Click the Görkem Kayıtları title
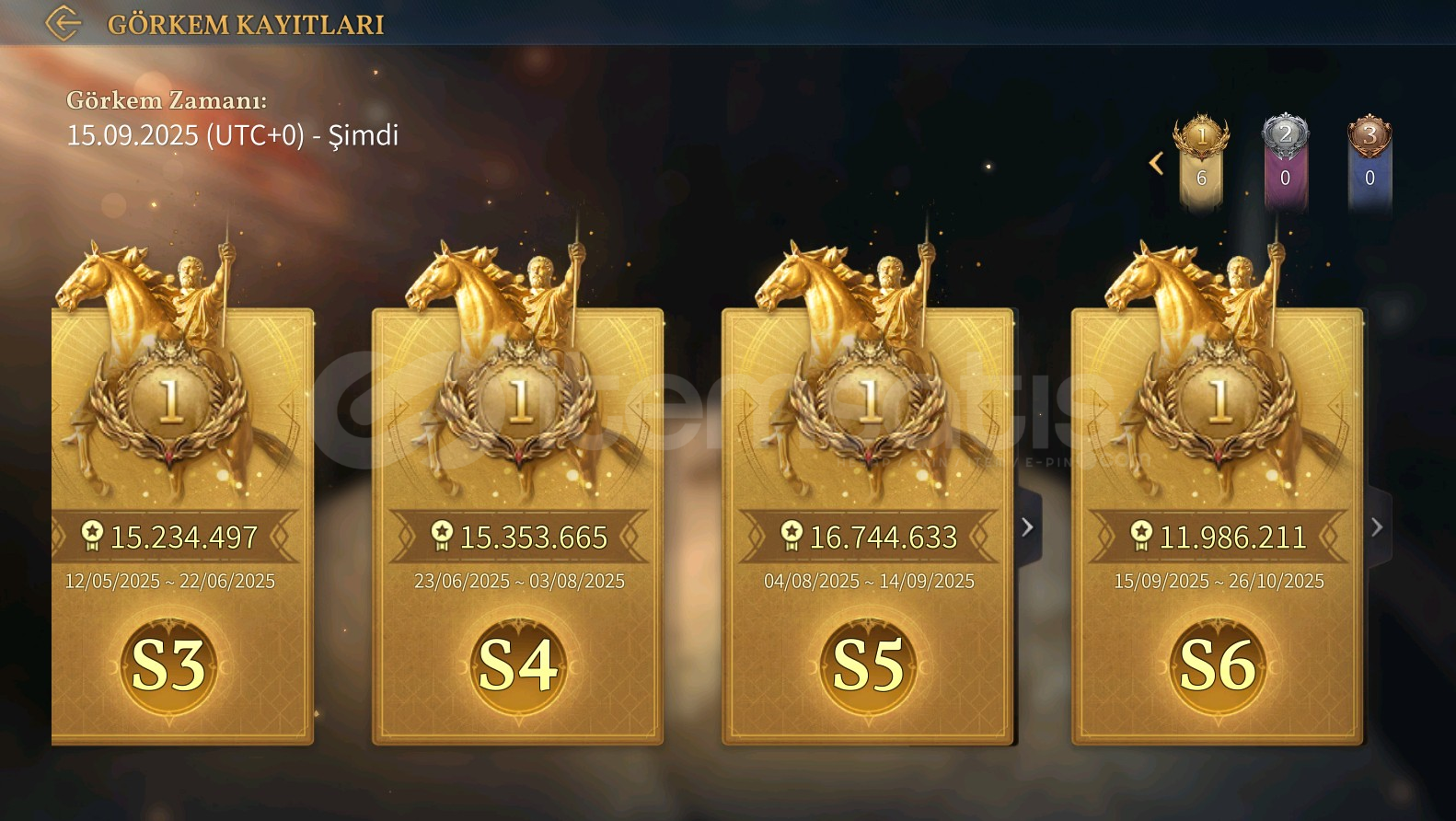The image size is (1456, 821). 246,25
